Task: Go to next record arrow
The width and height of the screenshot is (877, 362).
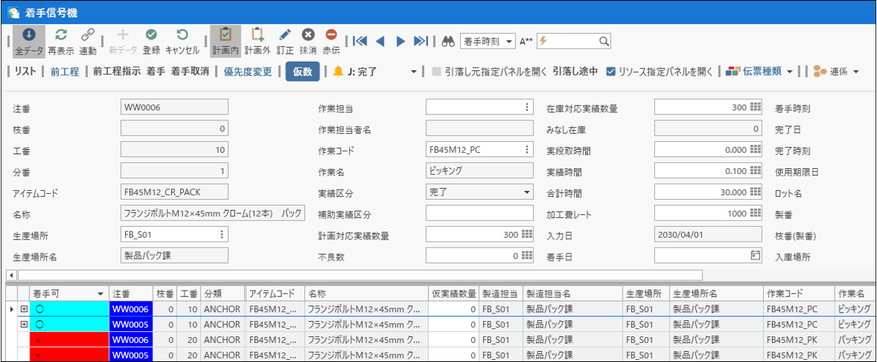Action: [x=400, y=41]
